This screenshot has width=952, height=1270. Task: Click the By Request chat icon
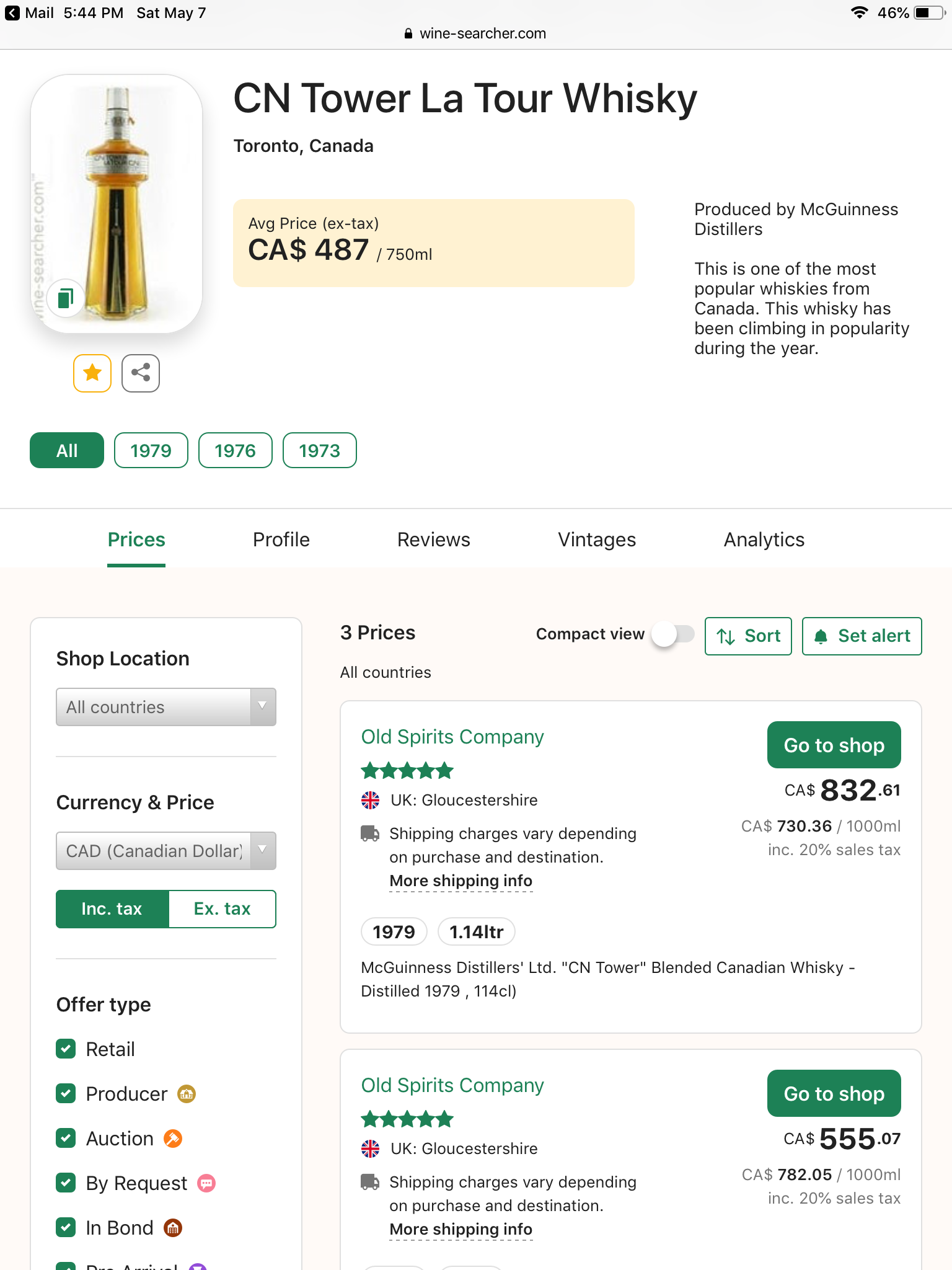(x=206, y=1183)
